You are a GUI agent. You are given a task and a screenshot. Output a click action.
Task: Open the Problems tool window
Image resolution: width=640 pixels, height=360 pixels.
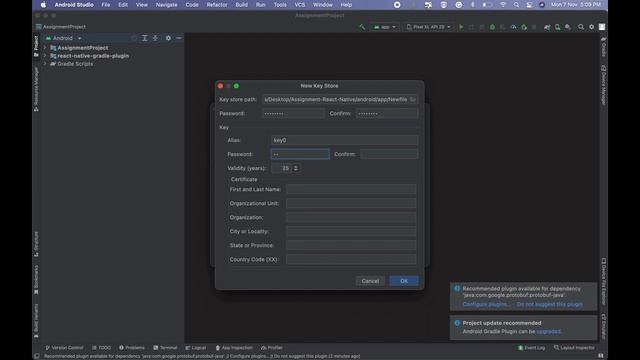point(132,348)
